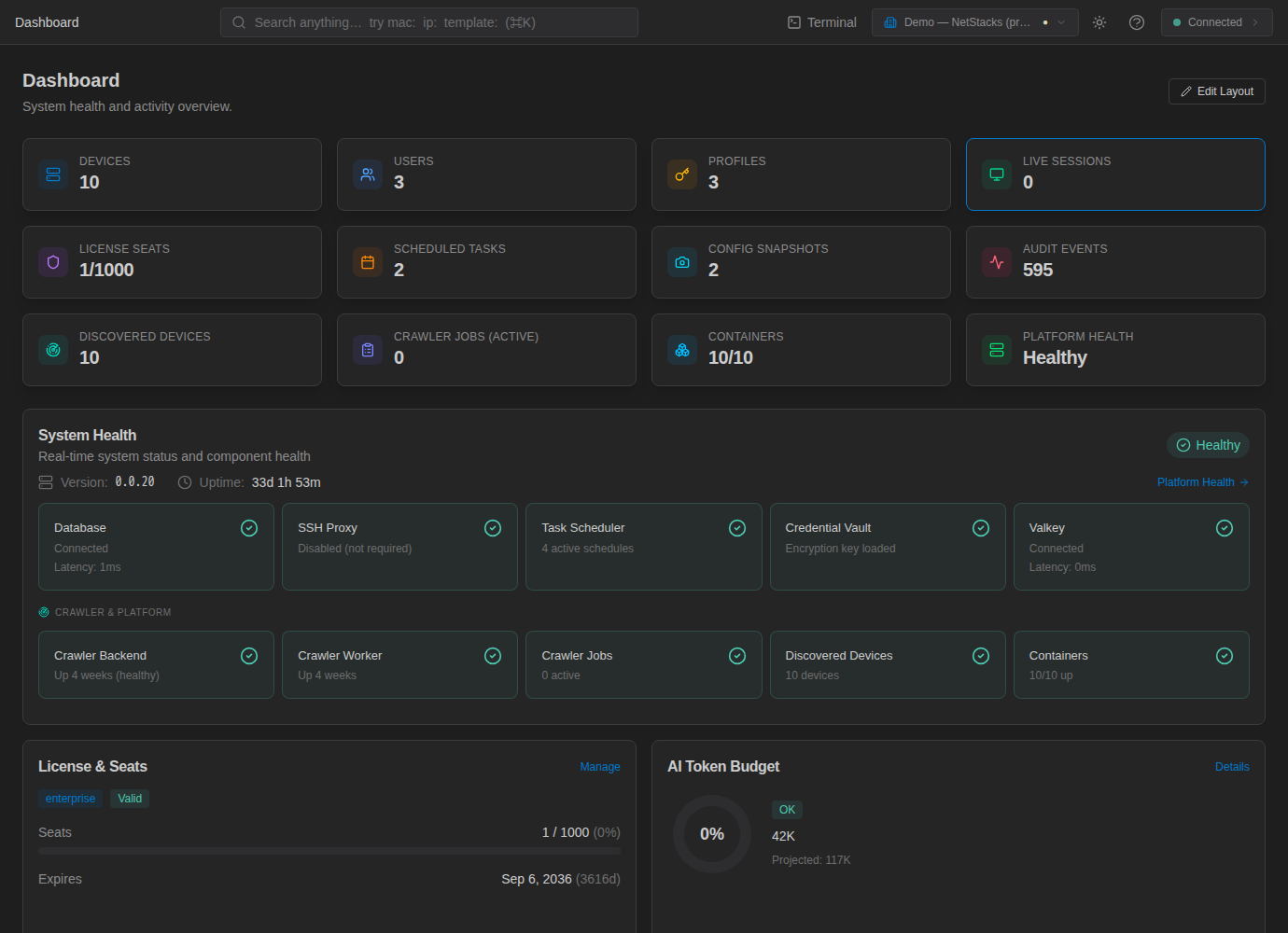1288x933 pixels.
Task: Open the help question mark icon
Action: coord(1137,22)
